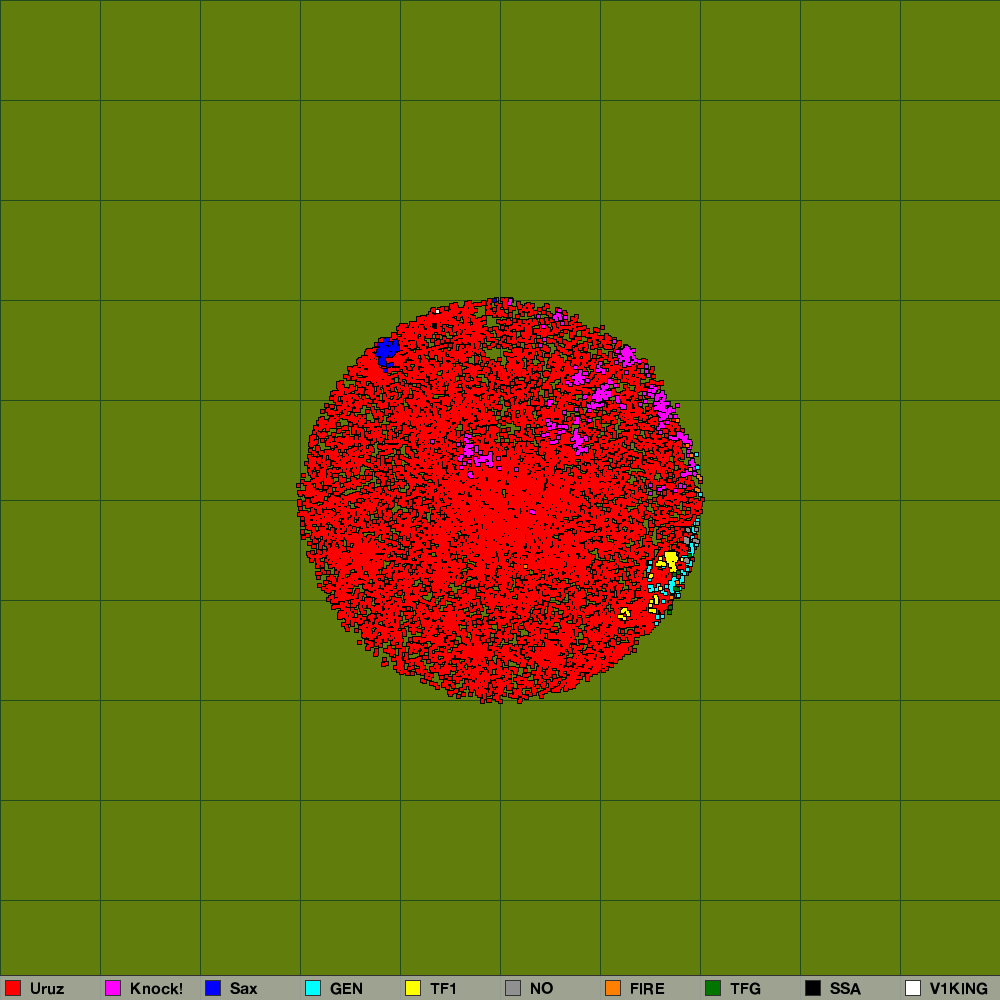Select the Sax legend label
The image size is (1000, 1000).
coord(244,989)
